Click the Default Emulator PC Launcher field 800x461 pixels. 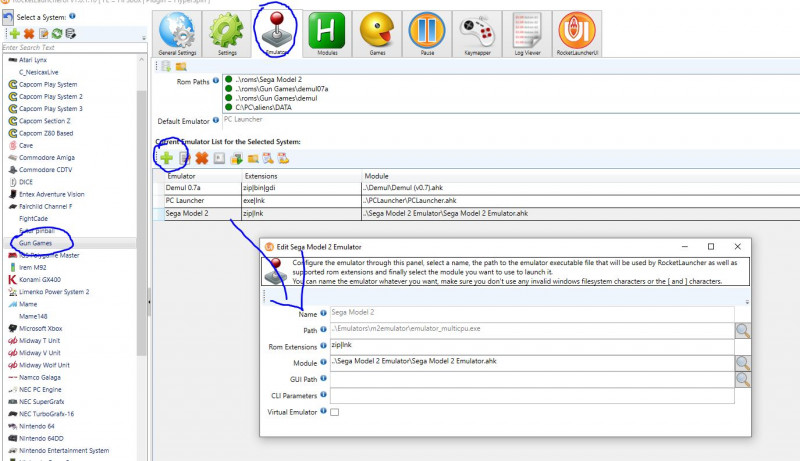click(x=511, y=119)
